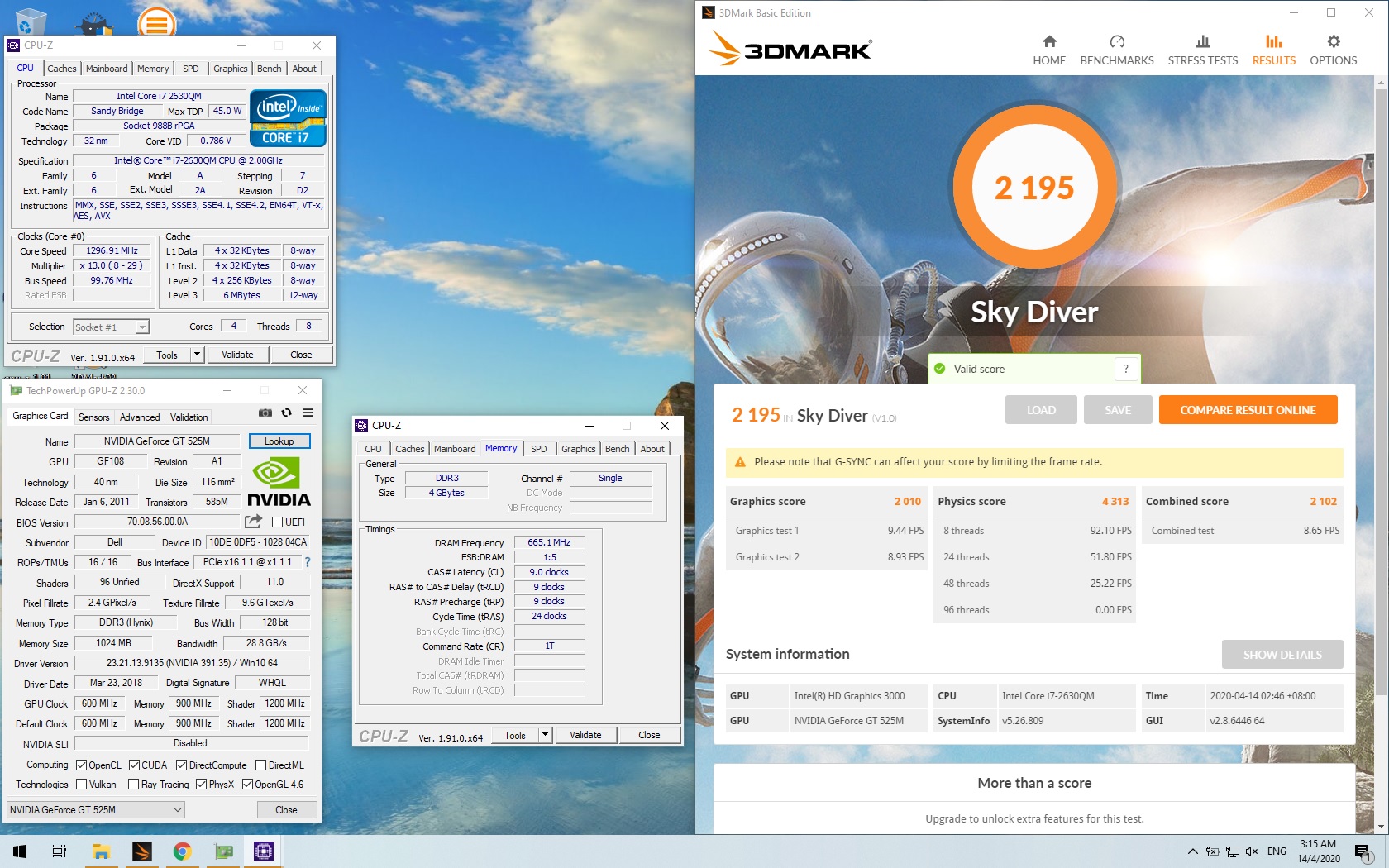The height and width of the screenshot is (868, 1389).
Task: Open GPU-Z taskbar icon
Action: [223, 851]
